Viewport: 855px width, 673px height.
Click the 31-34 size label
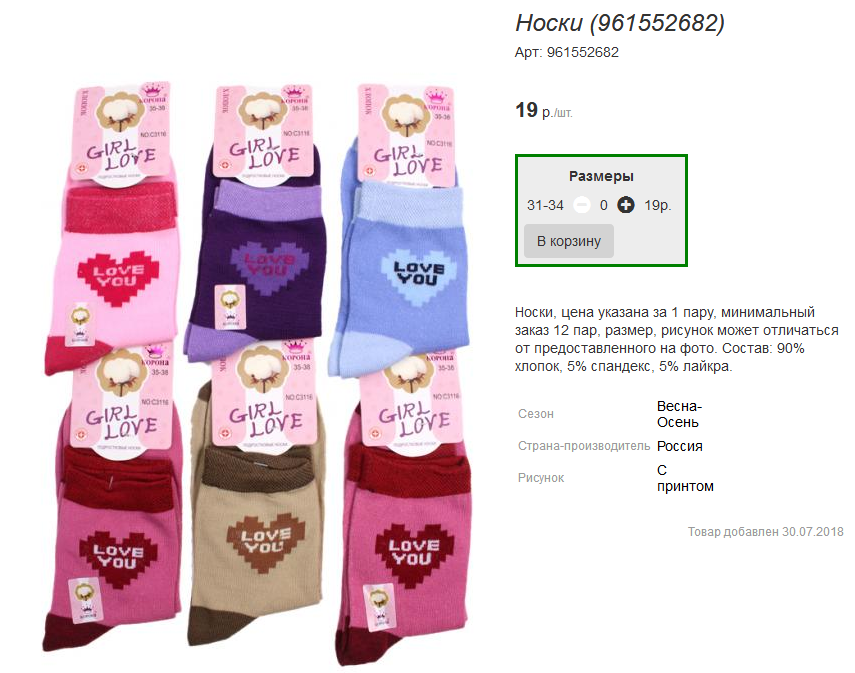click(x=545, y=205)
